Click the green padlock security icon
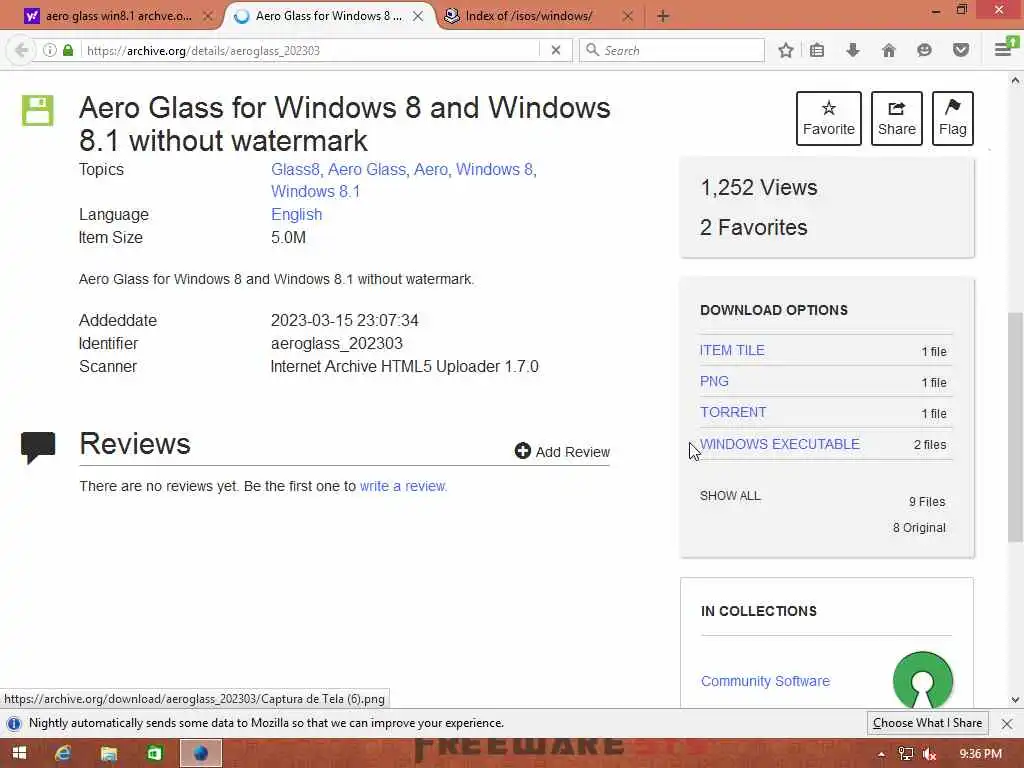Viewport: 1024px width, 768px height. 68,50
